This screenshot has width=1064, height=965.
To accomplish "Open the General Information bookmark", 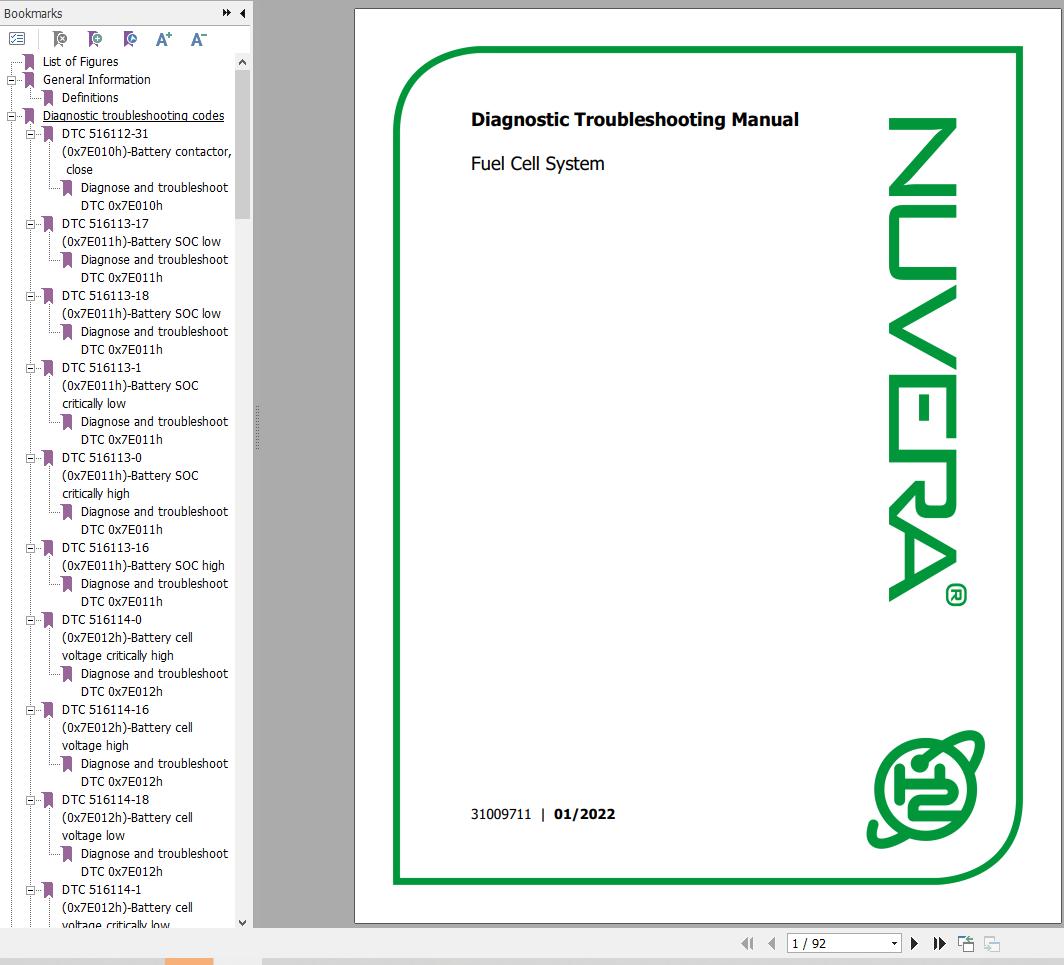I will (x=96, y=79).
